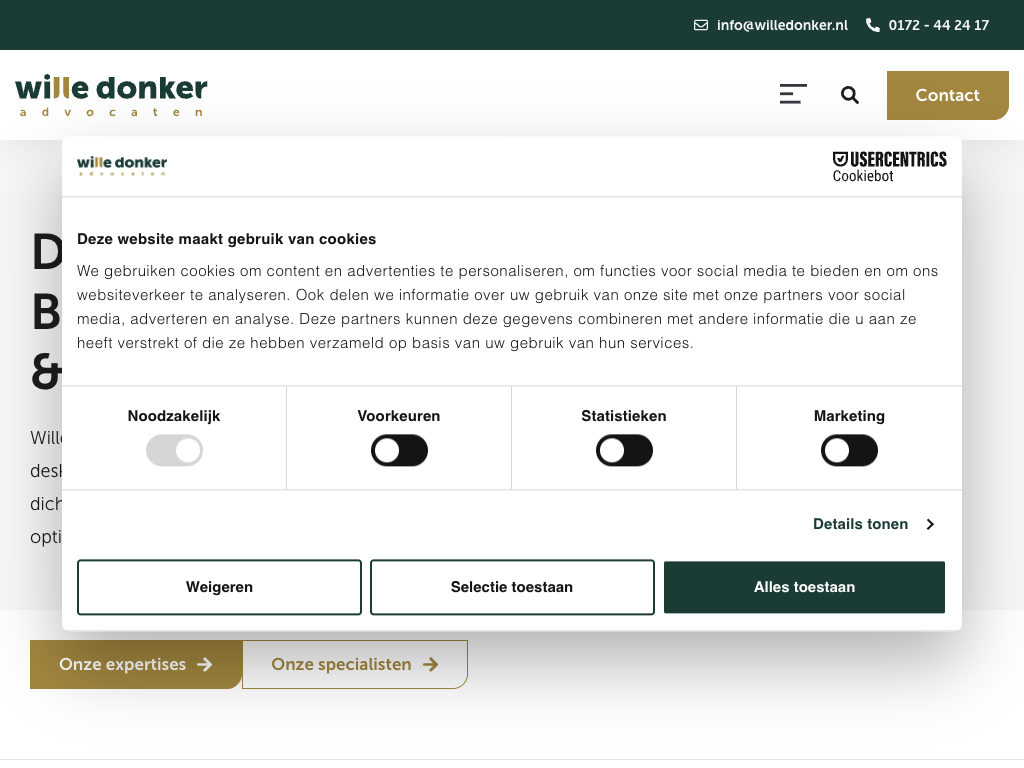Screen dimensions: 1024x768
Task: Click the Statistieken label
Action: (624, 416)
